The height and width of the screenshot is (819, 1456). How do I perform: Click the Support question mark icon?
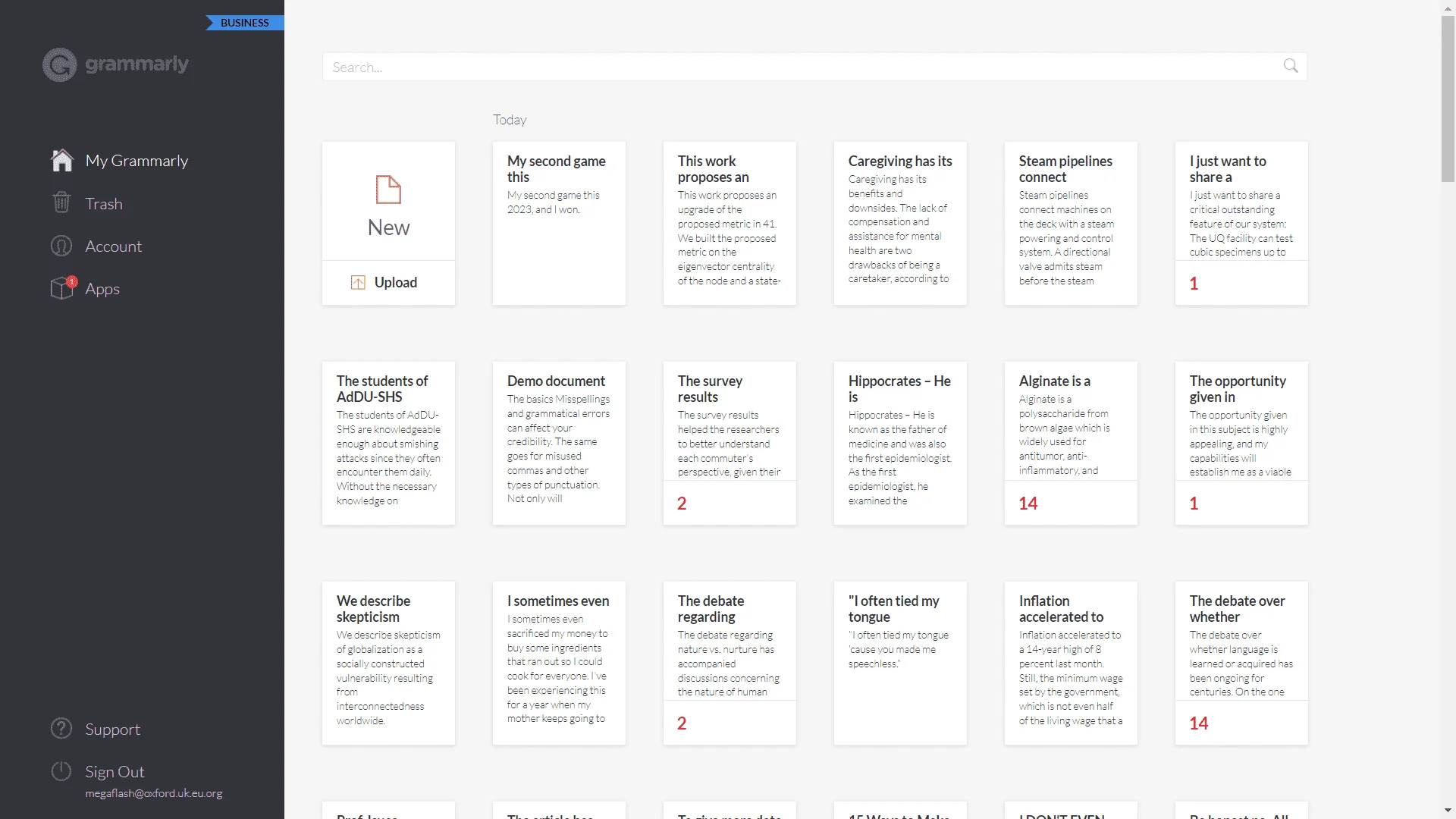click(x=61, y=728)
